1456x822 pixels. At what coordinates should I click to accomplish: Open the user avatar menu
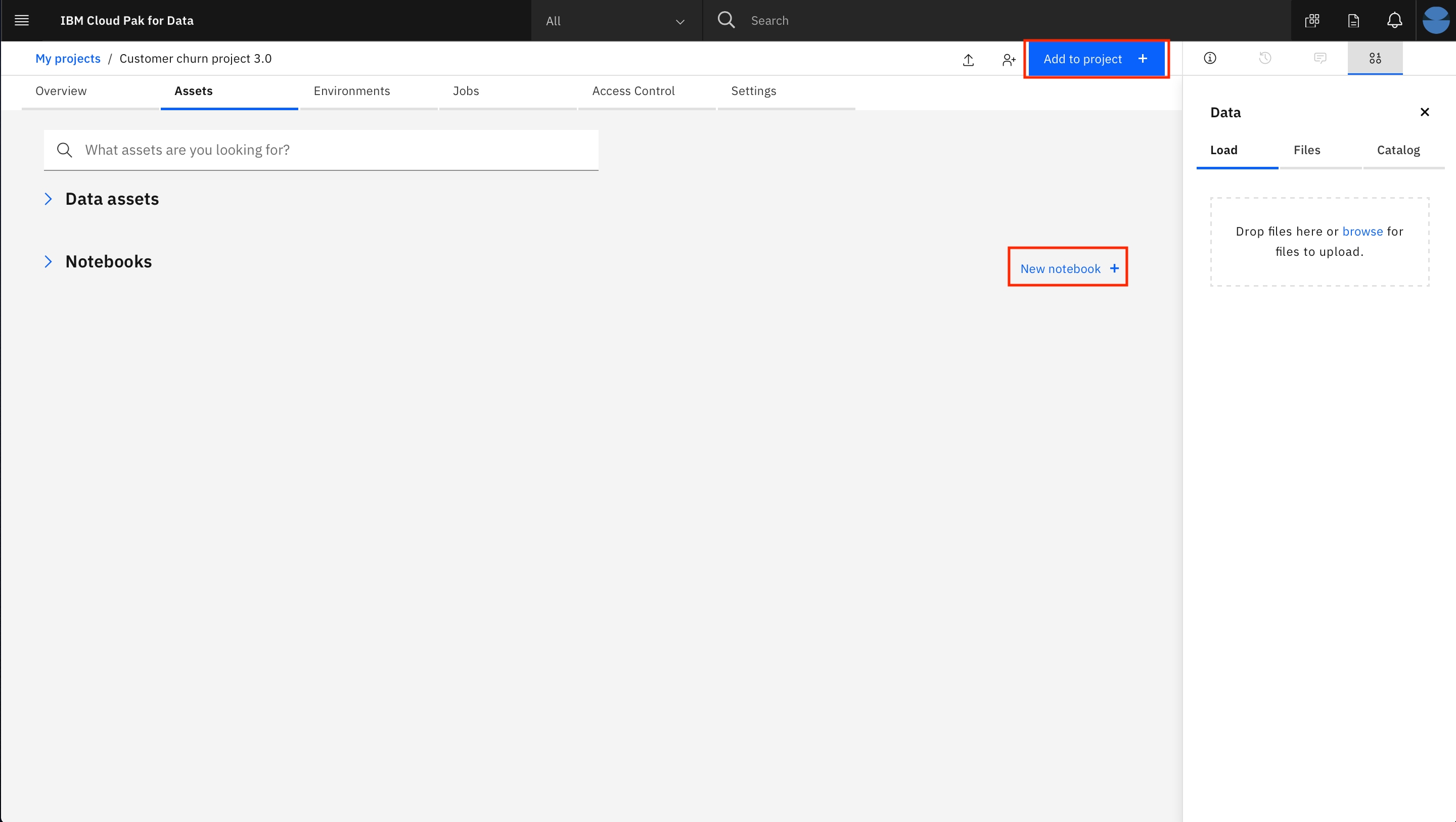pyautogui.click(x=1436, y=21)
